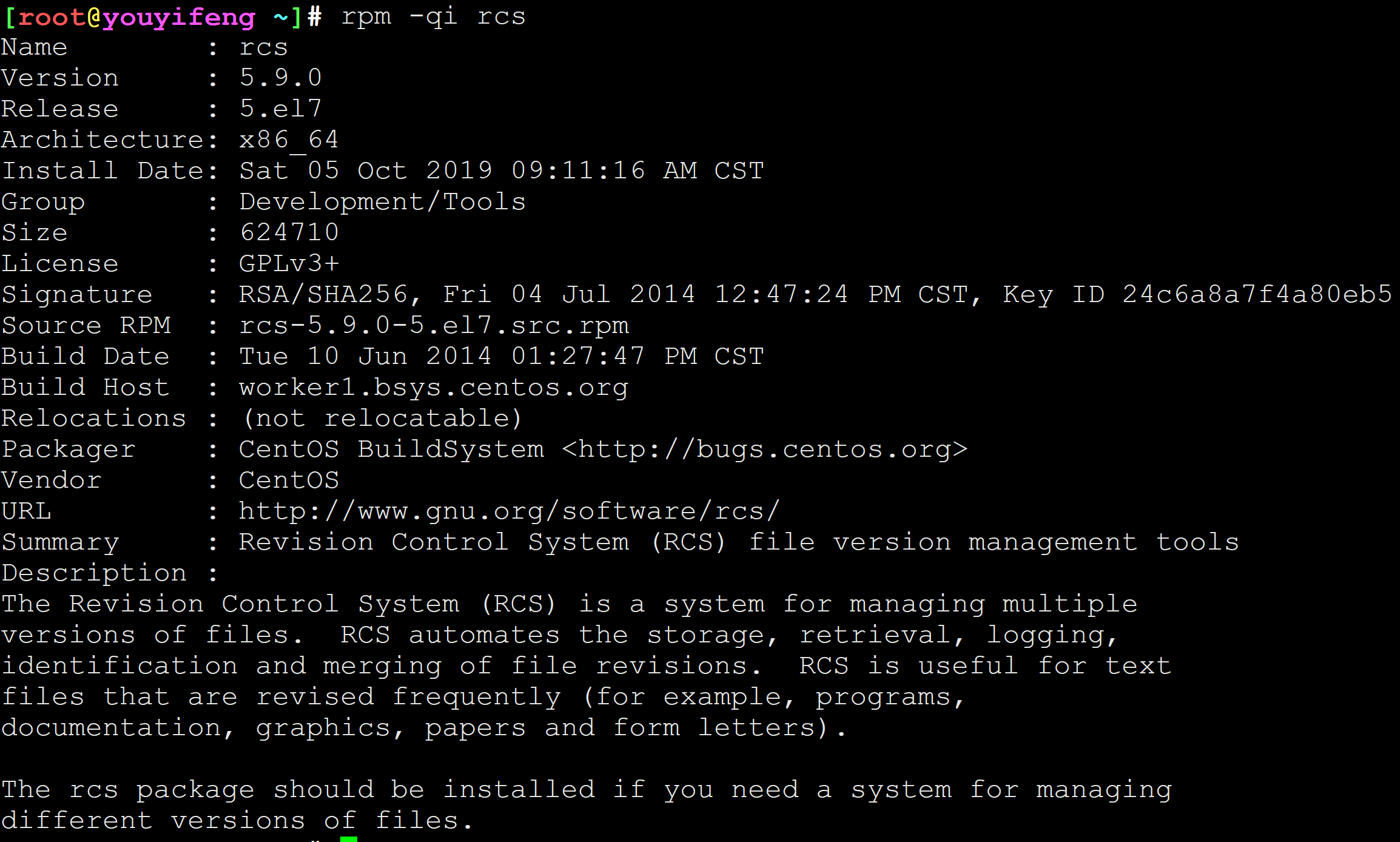Click the build date "Tue 10 Jun 2014"
The height and width of the screenshot is (842, 1400).
[365, 356]
